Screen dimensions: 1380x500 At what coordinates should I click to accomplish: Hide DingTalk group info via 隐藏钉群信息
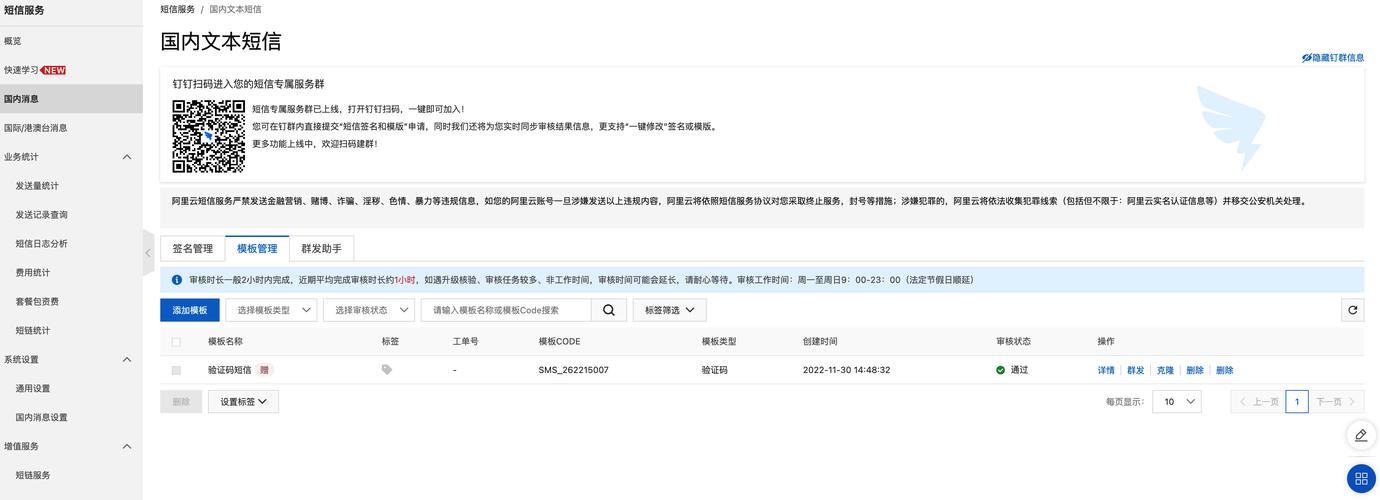(1333, 58)
